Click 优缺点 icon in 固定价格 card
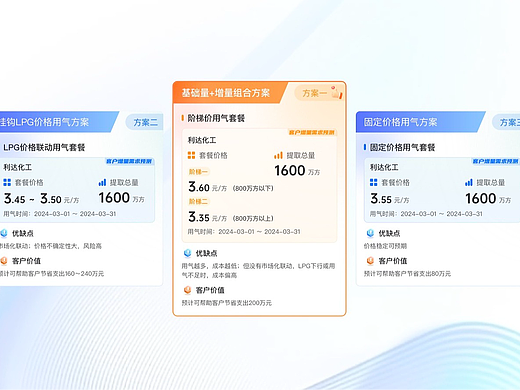This screenshot has height=390, width=520. click(x=370, y=233)
